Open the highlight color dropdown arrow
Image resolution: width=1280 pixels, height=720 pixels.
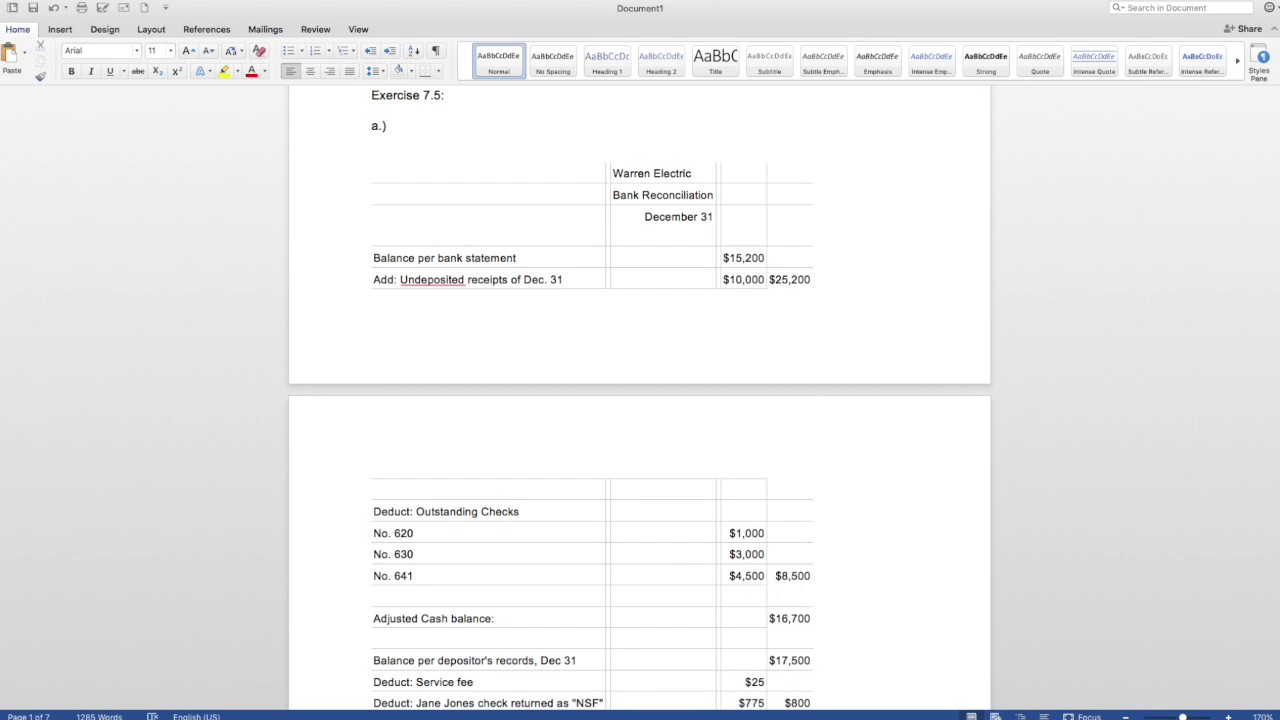[237, 72]
